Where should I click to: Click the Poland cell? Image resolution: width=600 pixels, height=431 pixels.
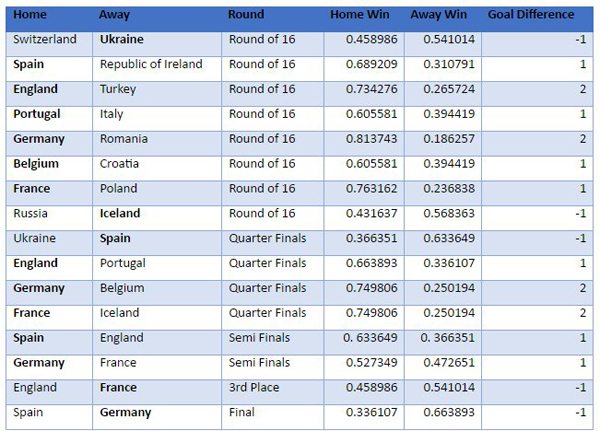pyautogui.click(x=118, y=188)
